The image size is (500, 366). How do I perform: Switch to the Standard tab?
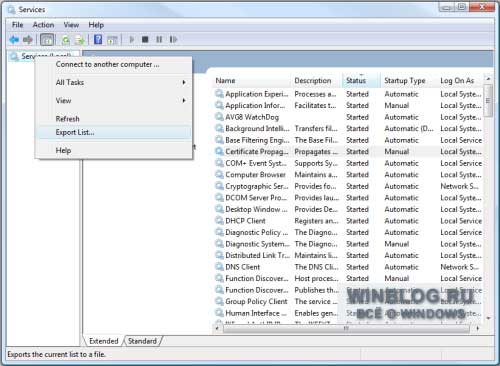point(142,341)
